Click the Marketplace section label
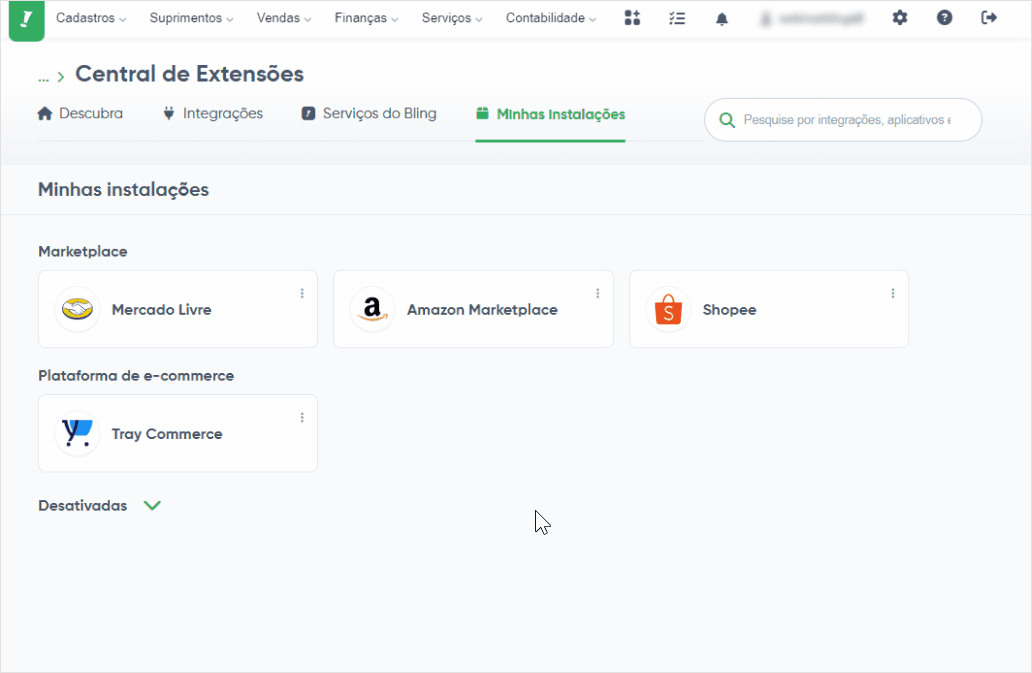The width and height of the screenshot is (1032, 673). coord(82,251)
